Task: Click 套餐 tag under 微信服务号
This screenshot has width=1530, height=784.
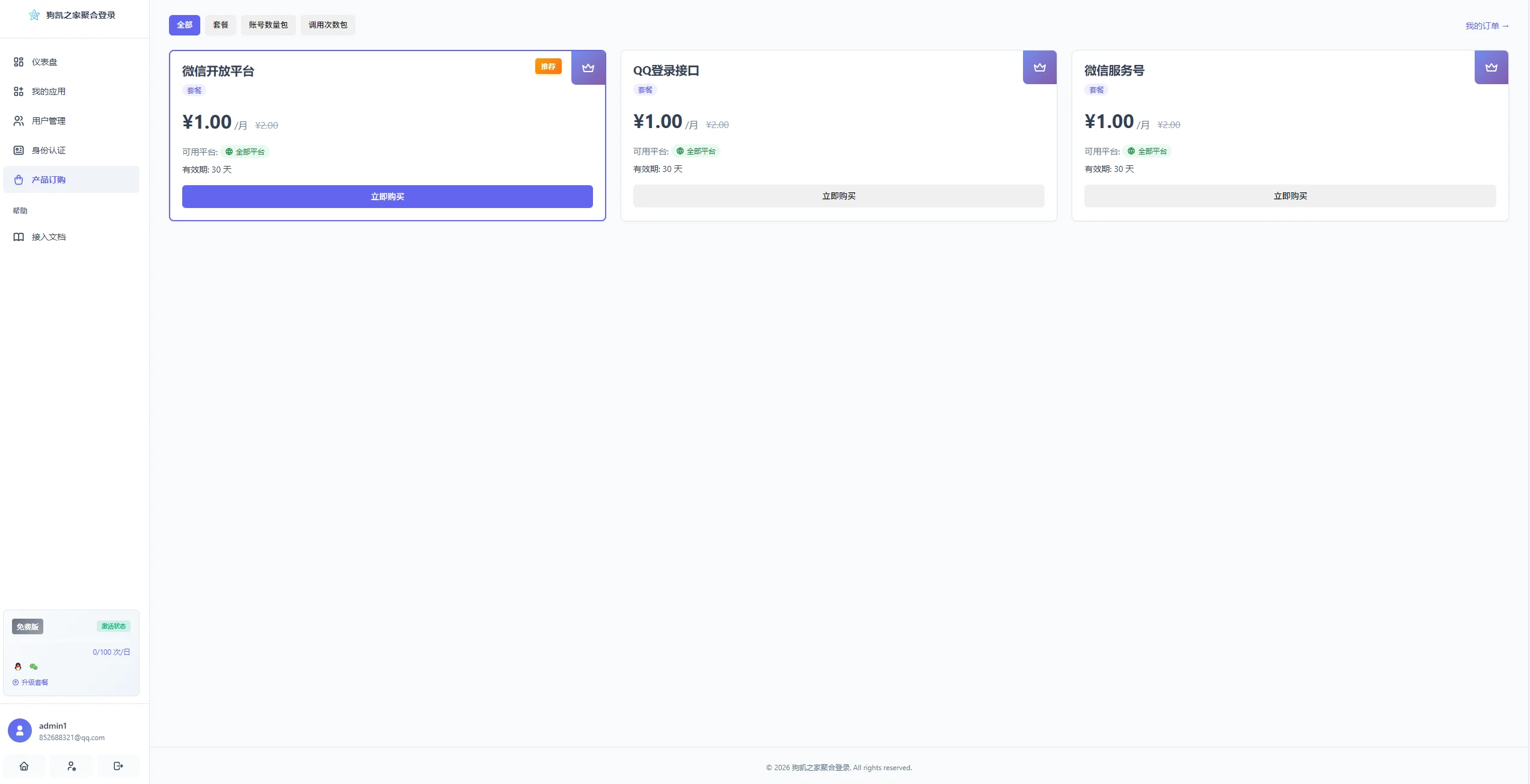Action: pyautogui.click(x=1096, y=90)
